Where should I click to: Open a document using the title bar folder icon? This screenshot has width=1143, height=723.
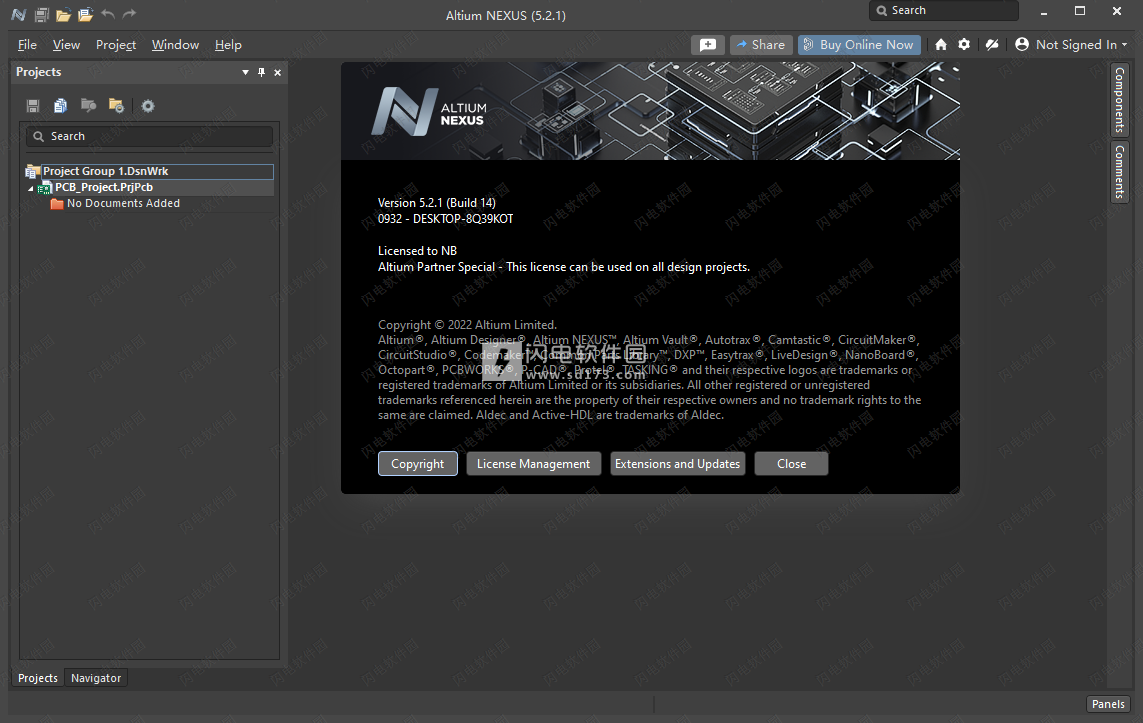coord(63,14)
